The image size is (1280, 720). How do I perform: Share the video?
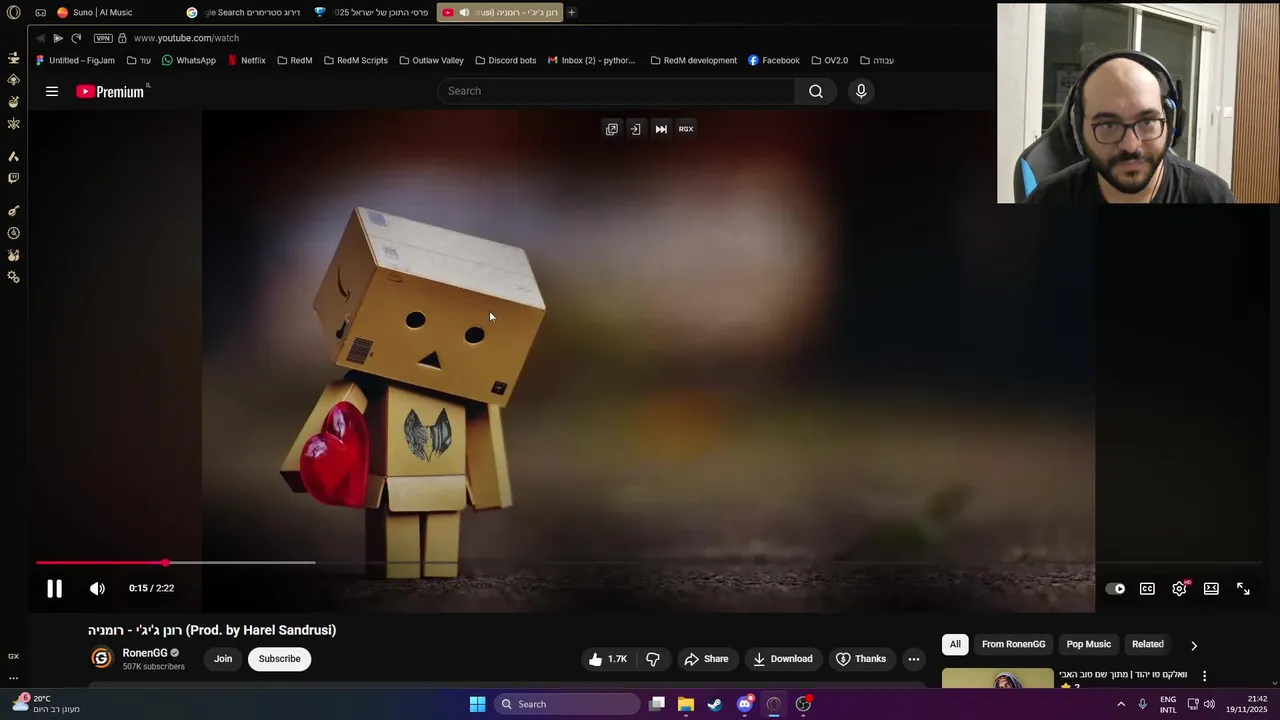point(706,659)
